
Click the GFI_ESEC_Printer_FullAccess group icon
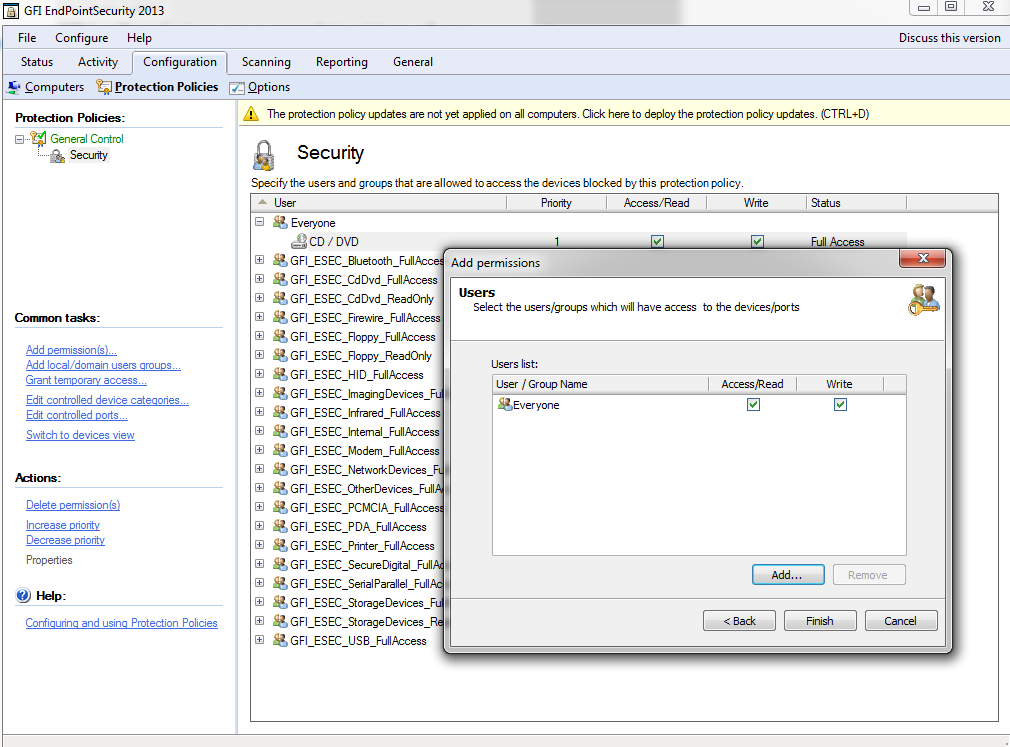pos(280,545)
